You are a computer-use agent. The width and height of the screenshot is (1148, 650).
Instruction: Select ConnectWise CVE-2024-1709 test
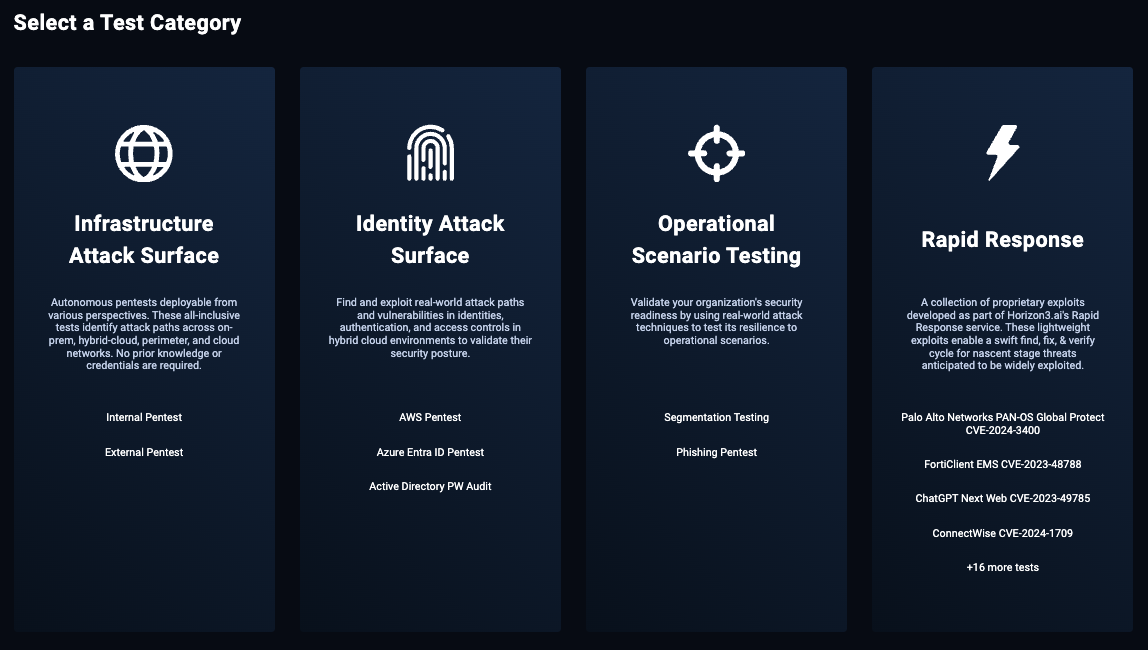(x=1002, y=533)
